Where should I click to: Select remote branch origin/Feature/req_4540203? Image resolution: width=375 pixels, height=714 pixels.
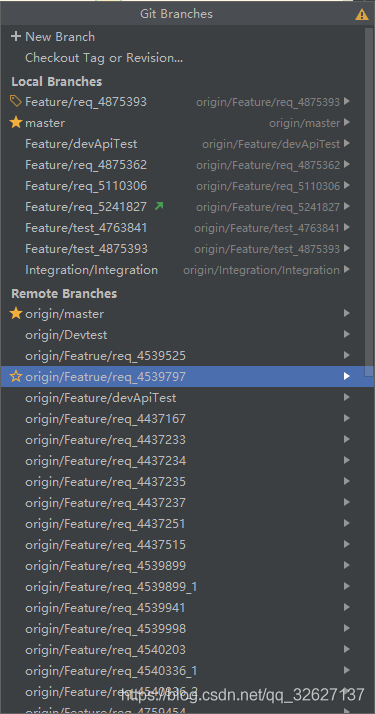(106, 650)
